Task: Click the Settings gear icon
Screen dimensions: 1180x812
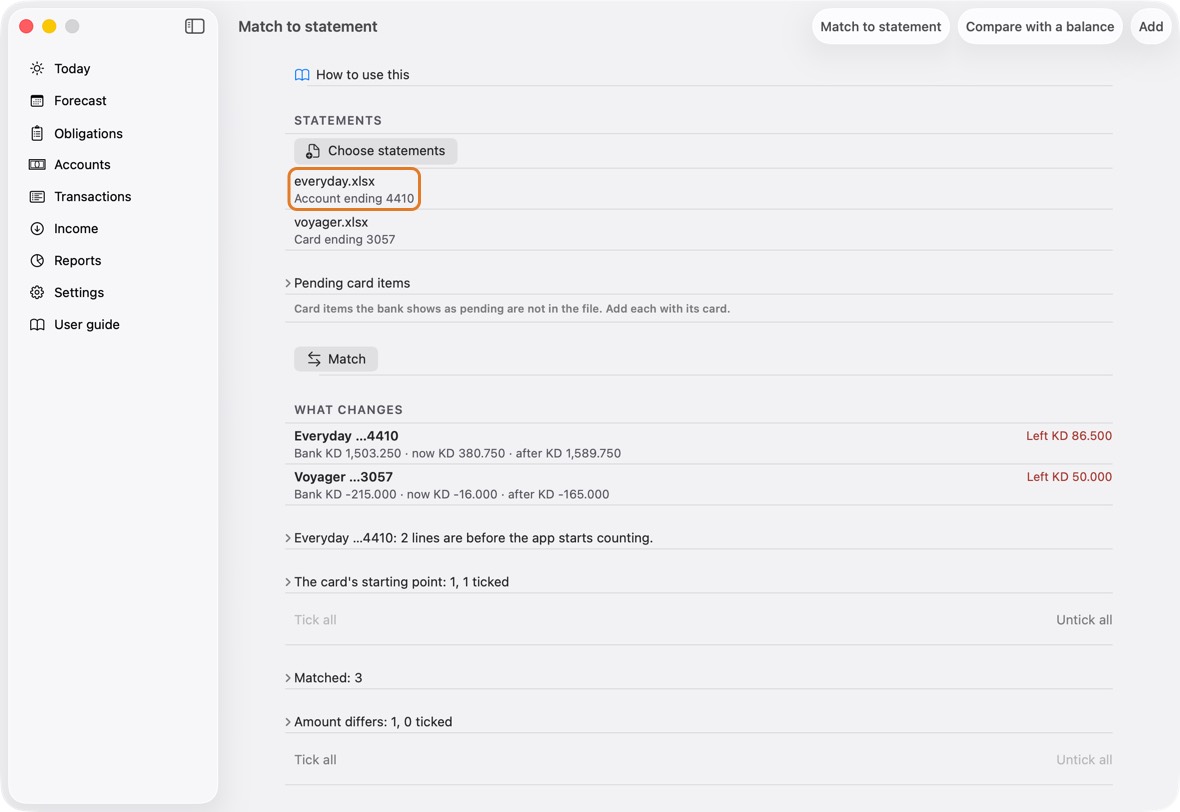Action: (x=37, y=293)
